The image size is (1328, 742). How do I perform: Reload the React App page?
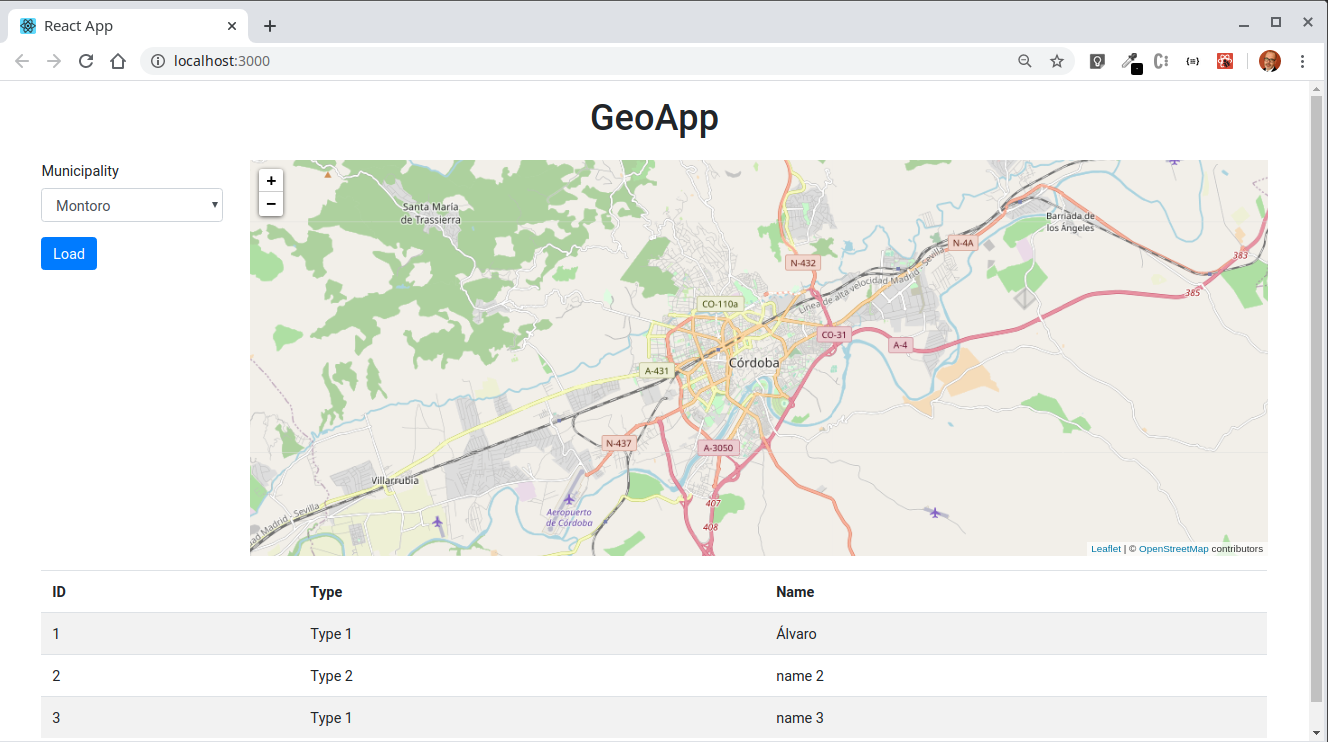click(x=86, y=61)
